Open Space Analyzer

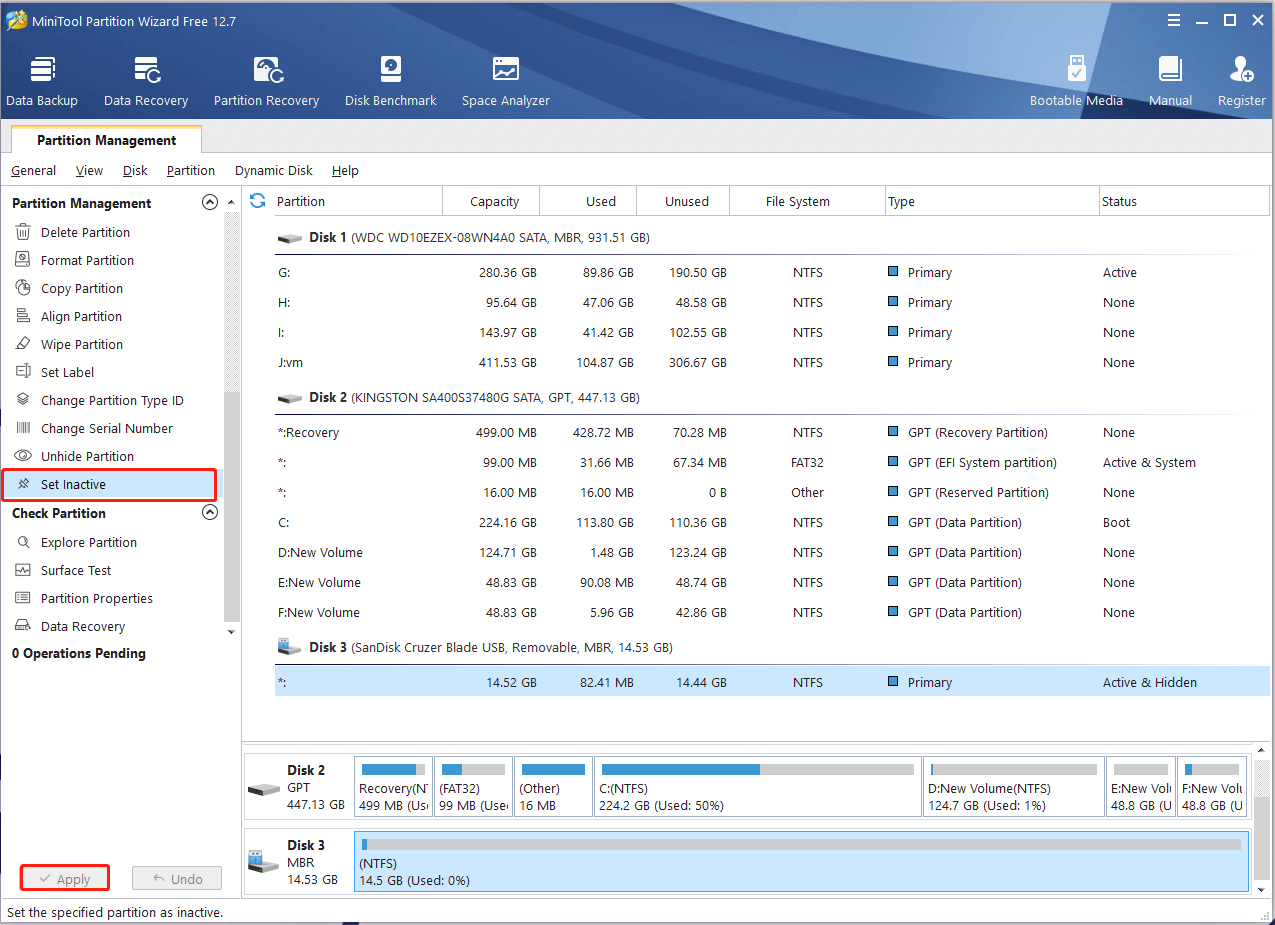pos(506,82)
